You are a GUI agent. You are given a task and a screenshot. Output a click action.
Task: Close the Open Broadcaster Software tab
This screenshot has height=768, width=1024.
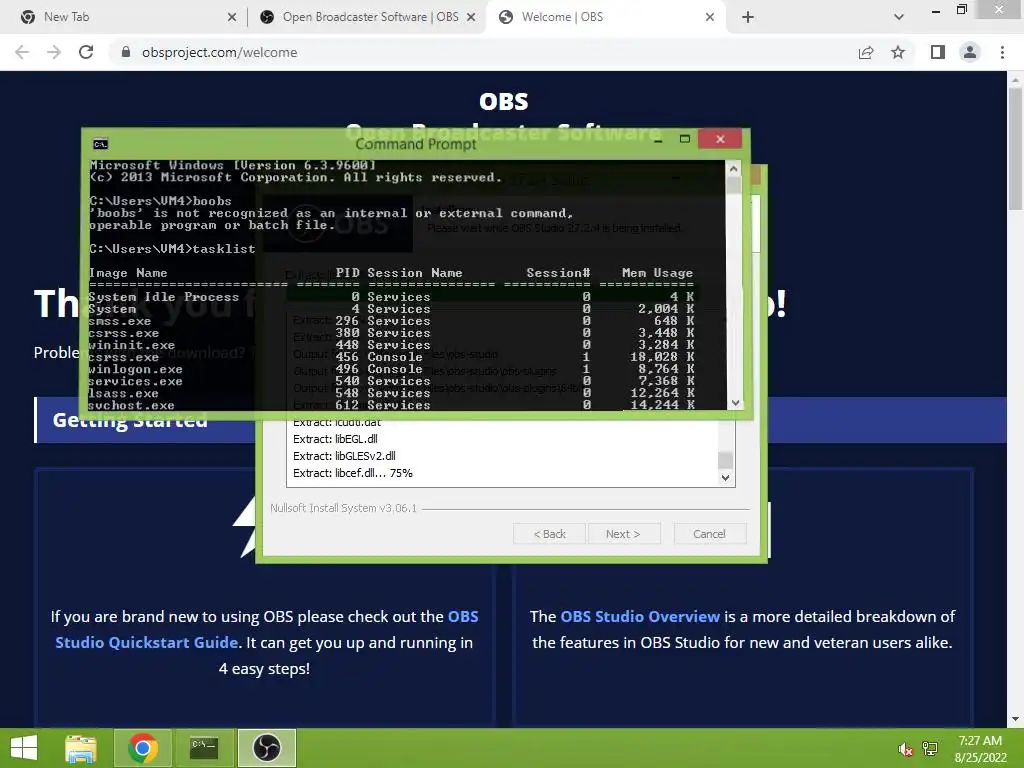click(471, 17)
